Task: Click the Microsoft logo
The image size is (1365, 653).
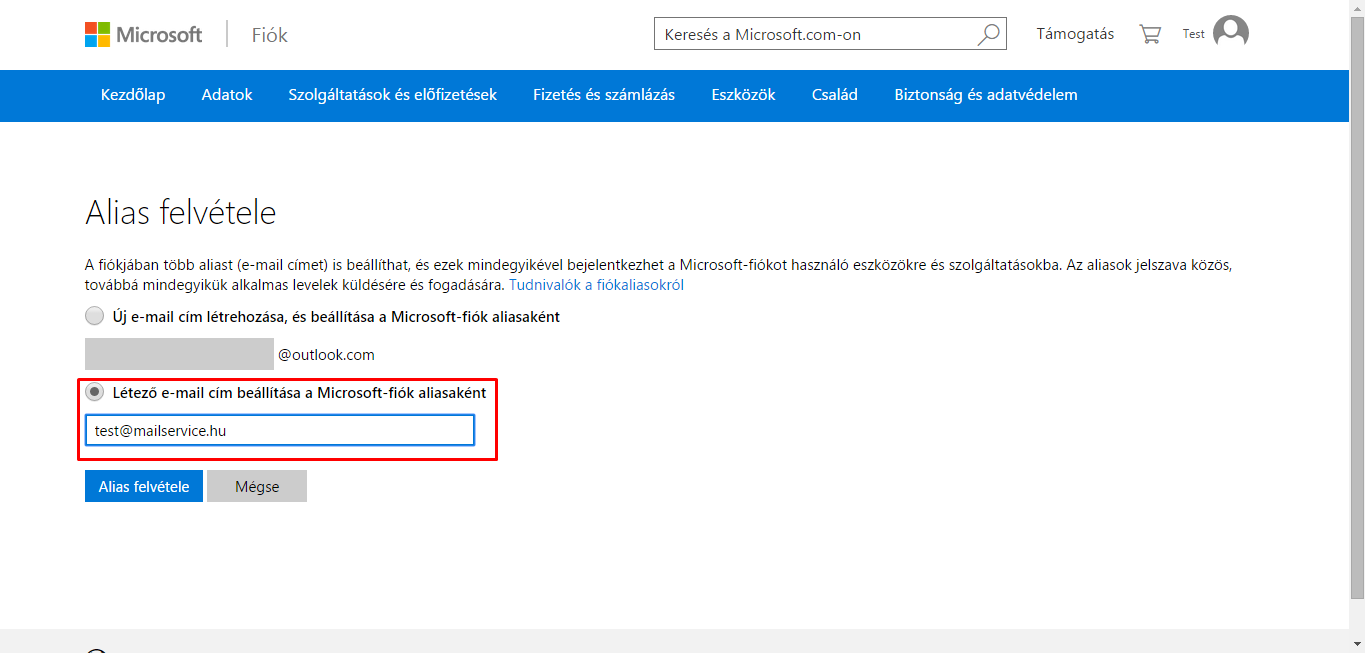Action: (x=143, y=35)
